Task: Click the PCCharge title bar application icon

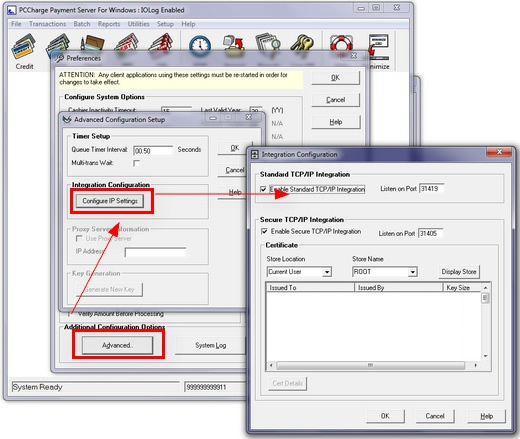Action: pos(12,10)
